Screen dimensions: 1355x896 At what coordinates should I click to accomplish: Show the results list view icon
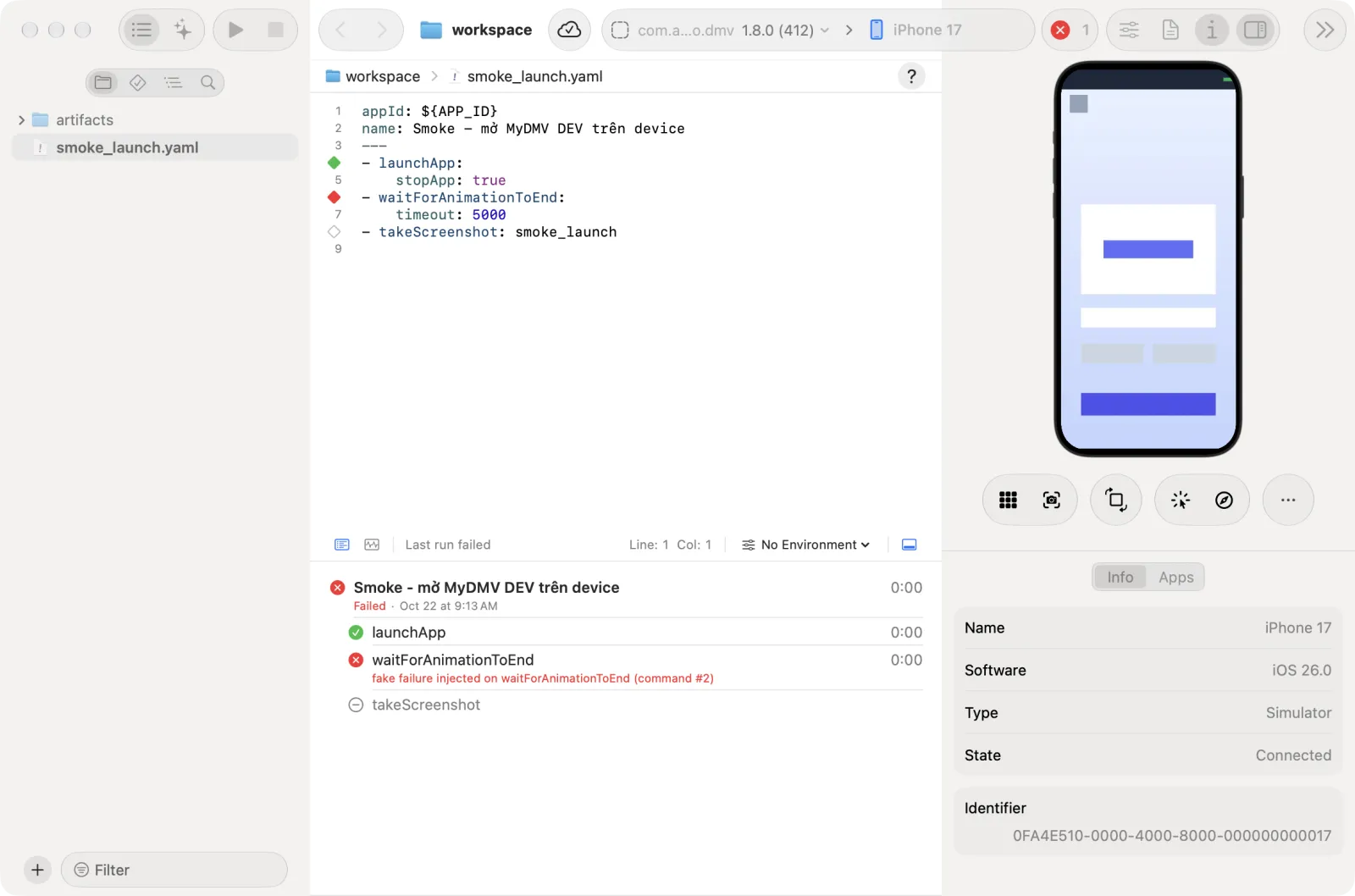(342, 545)
